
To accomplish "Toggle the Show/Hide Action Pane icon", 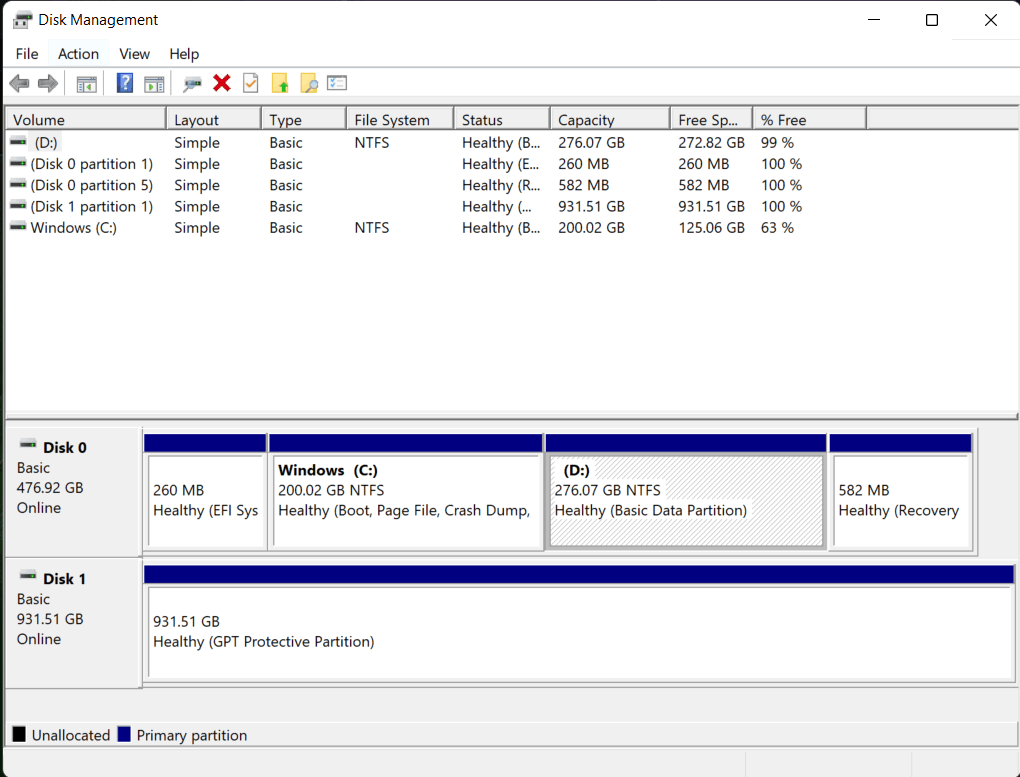I will [154, 84].
